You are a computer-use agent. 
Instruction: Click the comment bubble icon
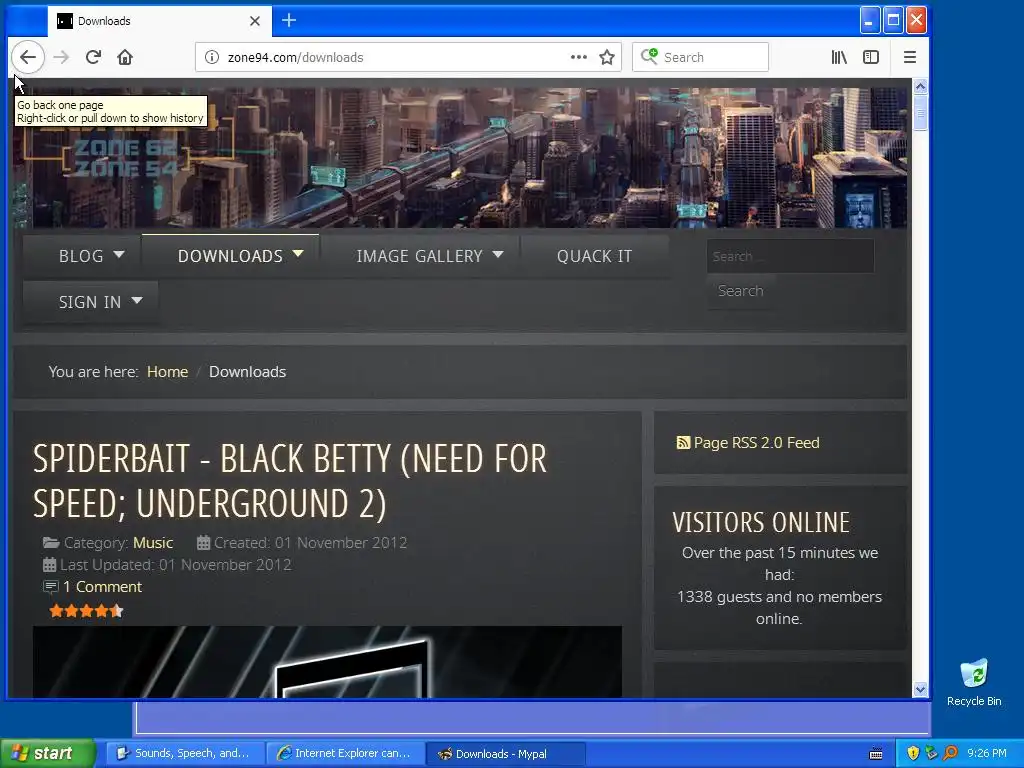(50, 587)
